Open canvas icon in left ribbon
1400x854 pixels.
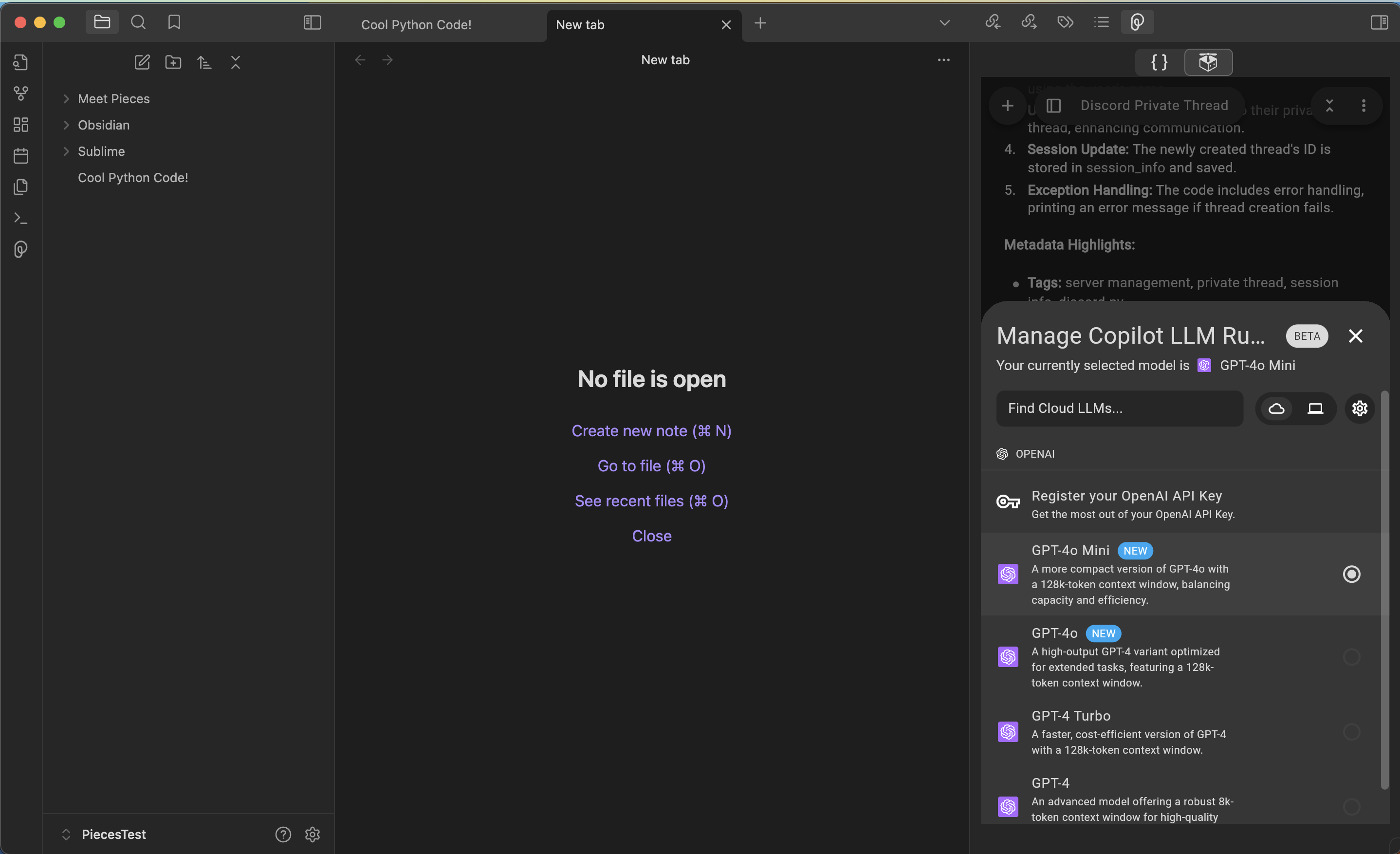21,125
